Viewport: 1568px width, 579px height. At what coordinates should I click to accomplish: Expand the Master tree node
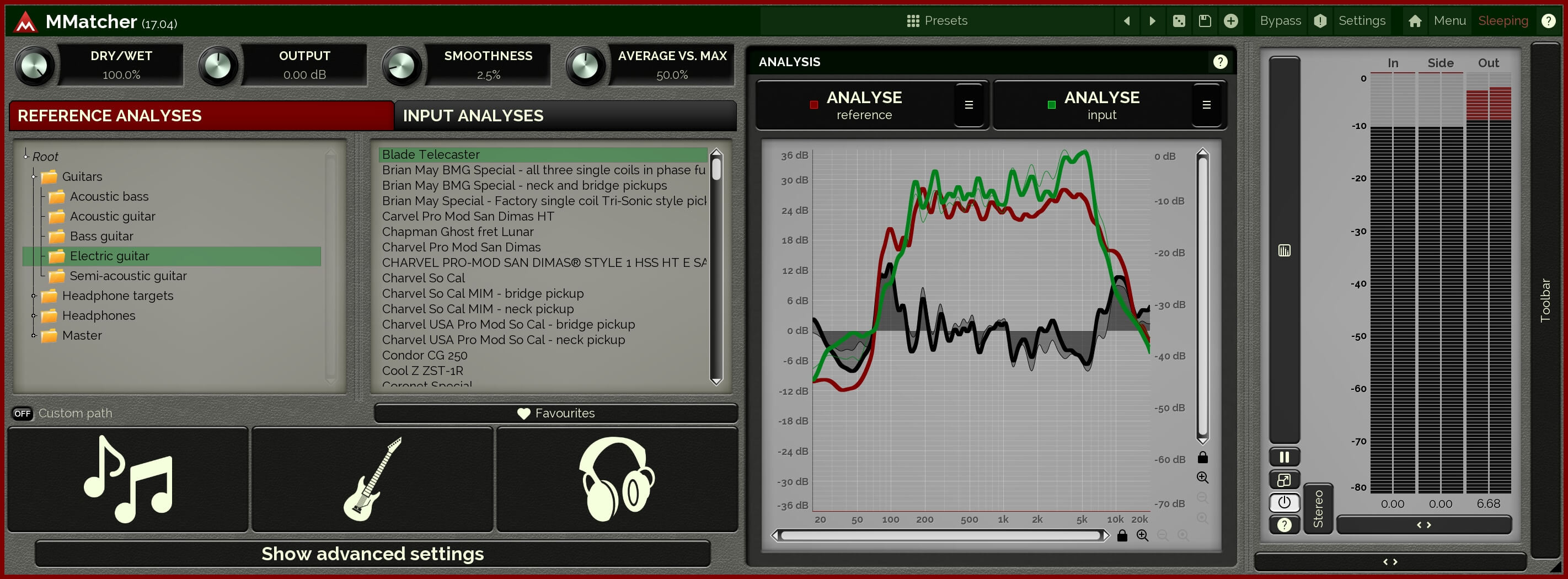point(34,335)
